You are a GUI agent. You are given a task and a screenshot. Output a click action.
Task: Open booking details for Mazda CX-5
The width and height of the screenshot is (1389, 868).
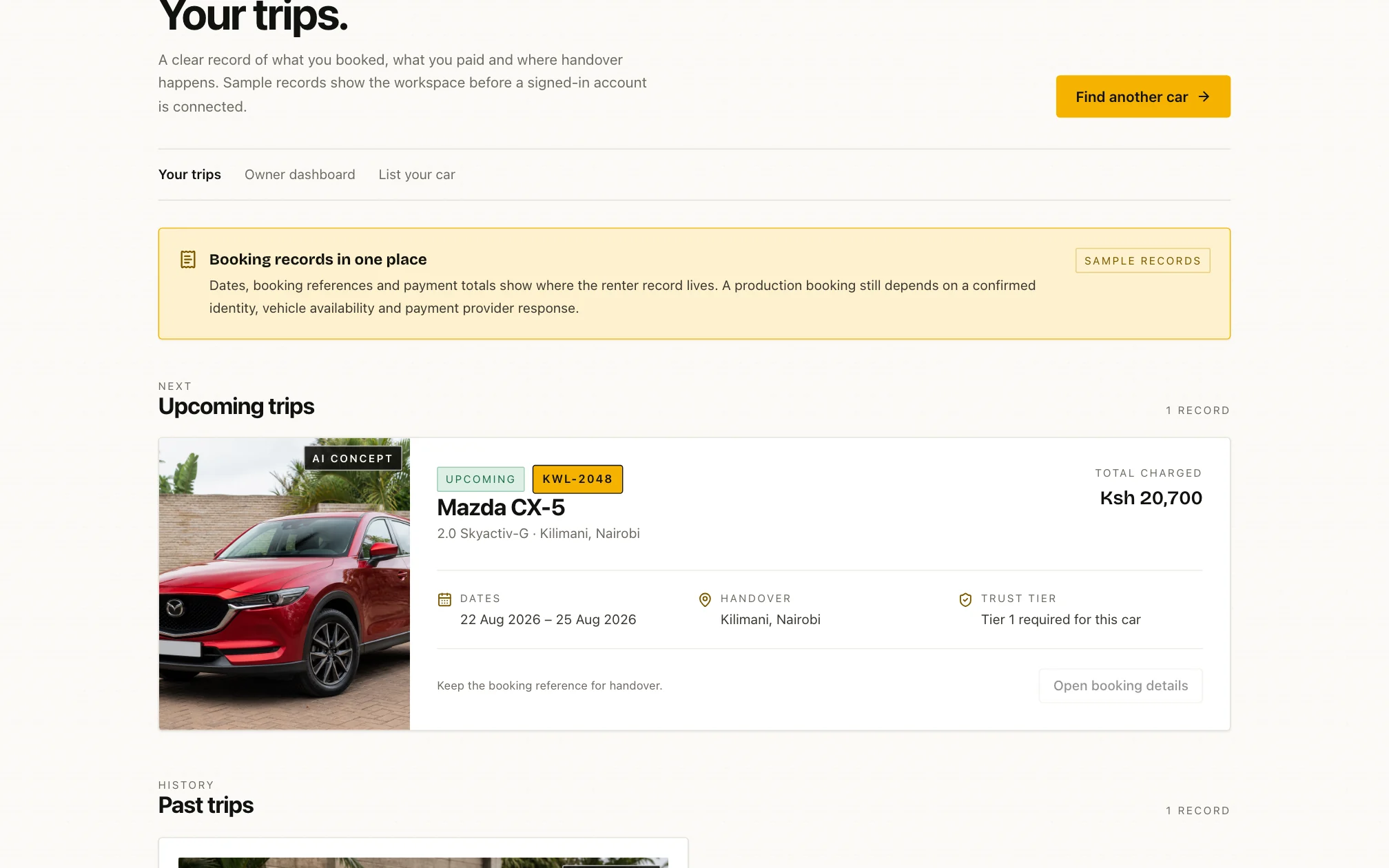coord(1120,685)
